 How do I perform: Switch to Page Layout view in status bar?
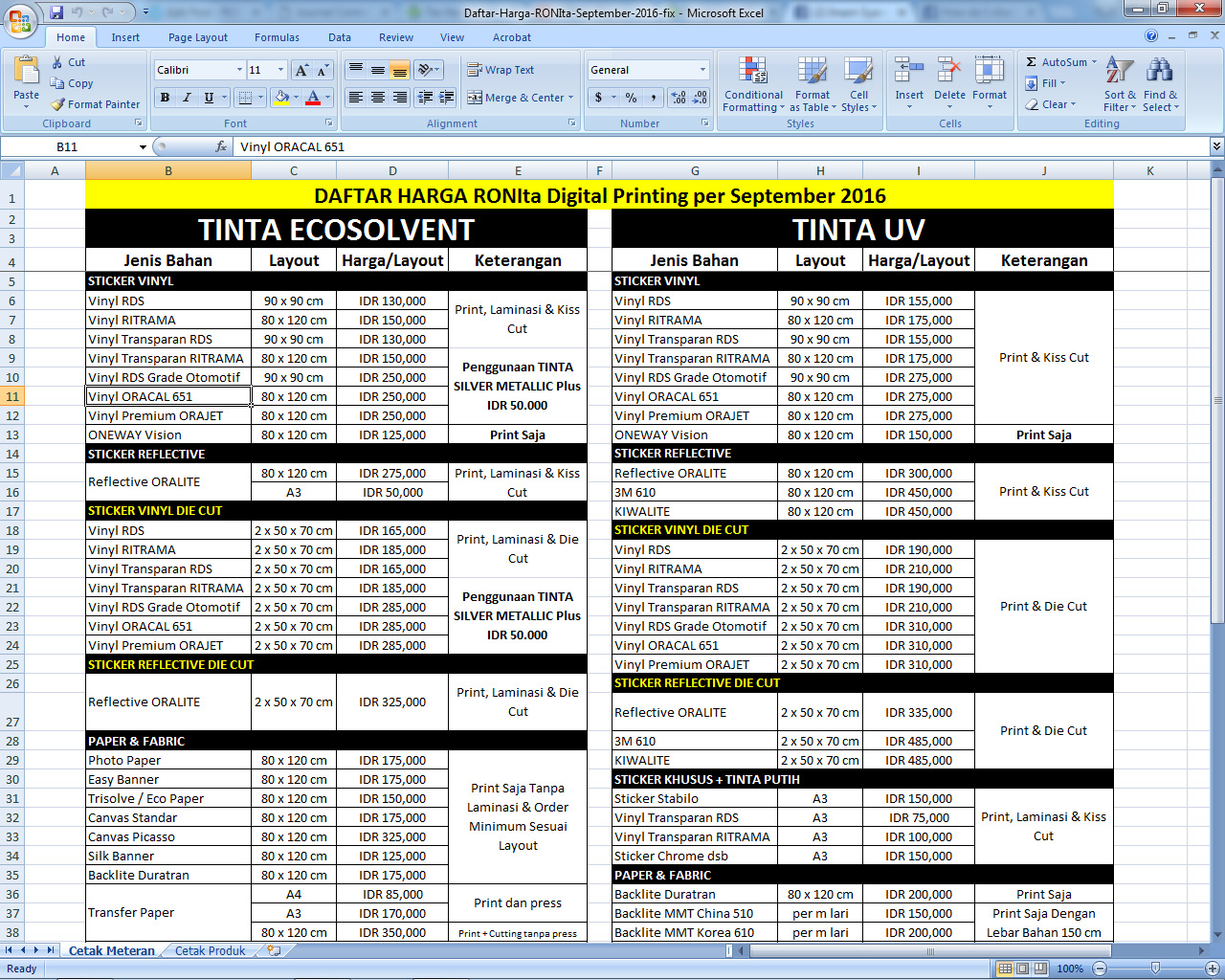coord(1023,969)
